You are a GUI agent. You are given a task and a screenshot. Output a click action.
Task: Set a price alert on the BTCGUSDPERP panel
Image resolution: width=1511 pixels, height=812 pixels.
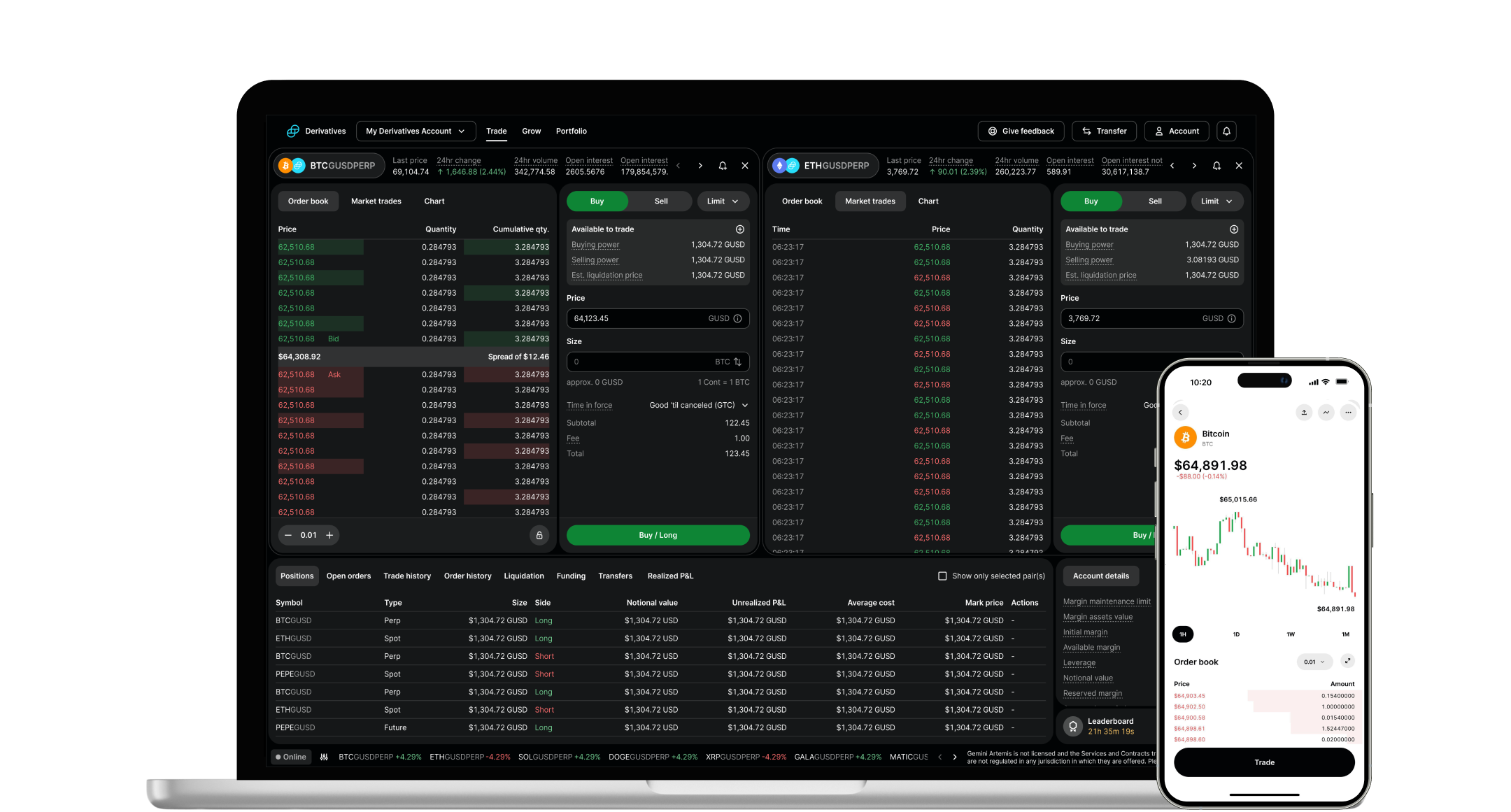coord(723,165)
